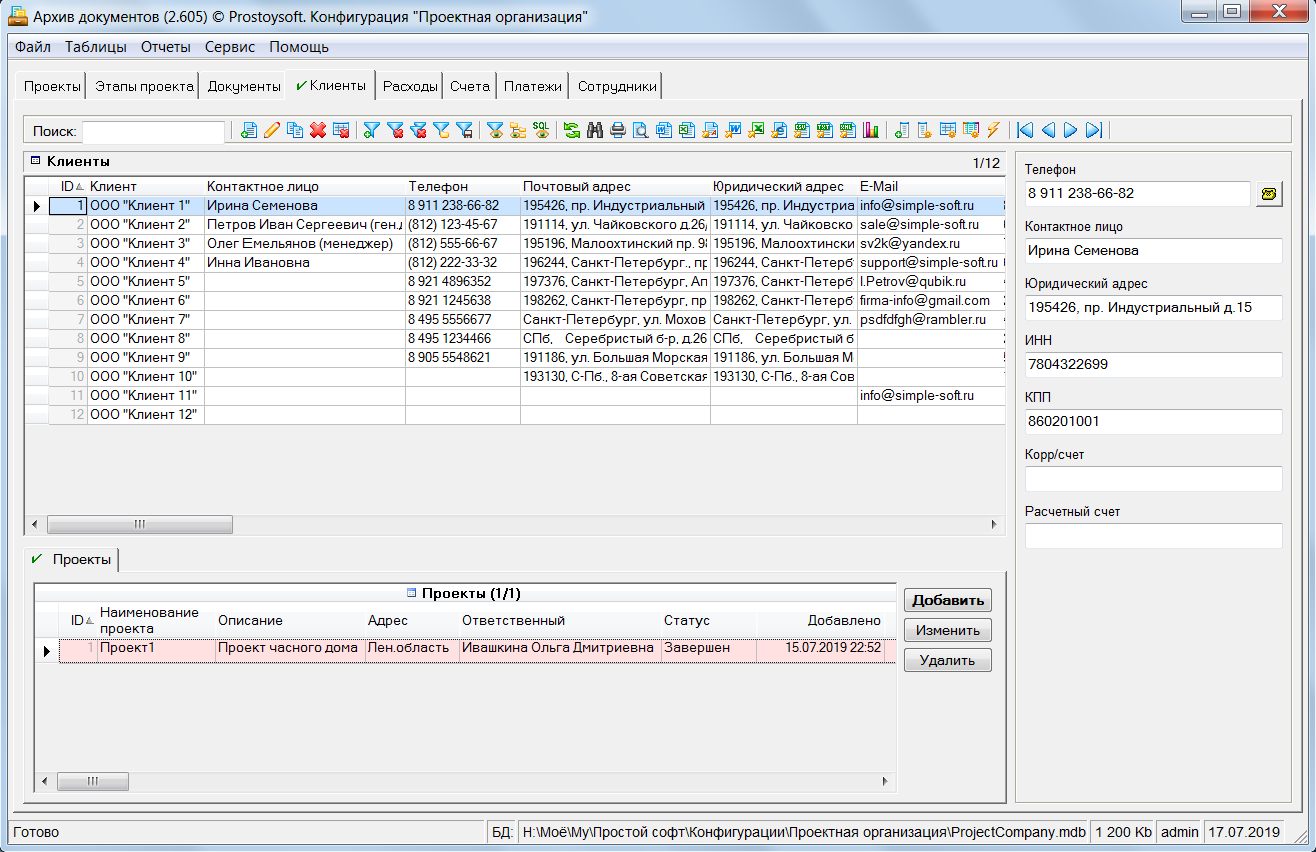Click the phone dial button beside Телефон
The width and height of the screenshot is (1316, 852).
[1268, 194]
